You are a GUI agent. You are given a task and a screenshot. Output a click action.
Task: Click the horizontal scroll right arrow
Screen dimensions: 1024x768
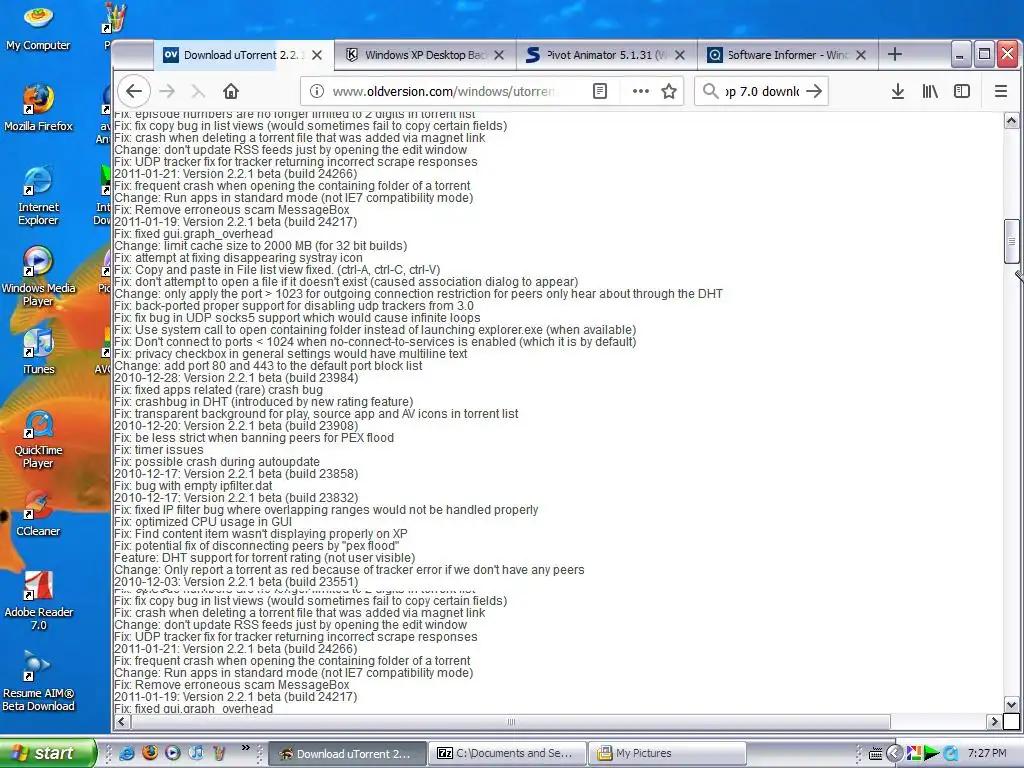[x=994, y=722]
